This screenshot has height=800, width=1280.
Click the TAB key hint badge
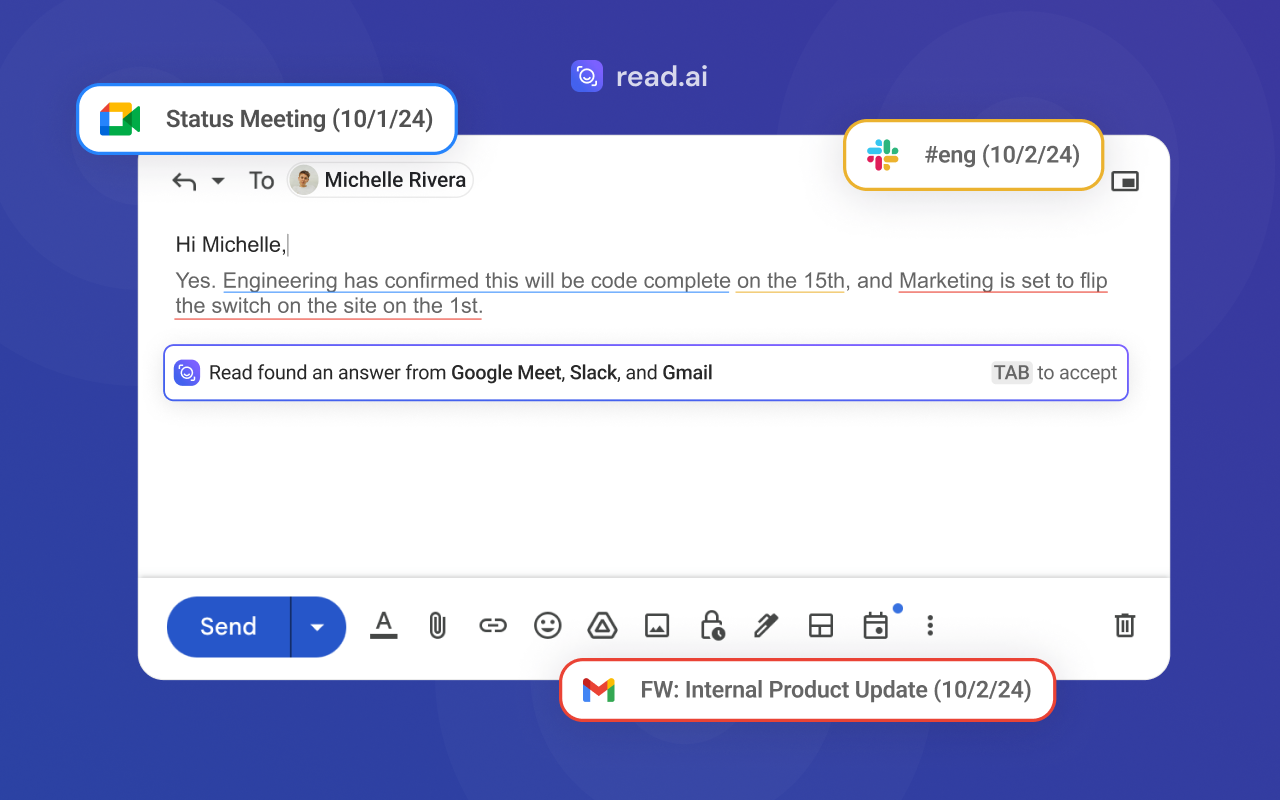click(1011, 373)
